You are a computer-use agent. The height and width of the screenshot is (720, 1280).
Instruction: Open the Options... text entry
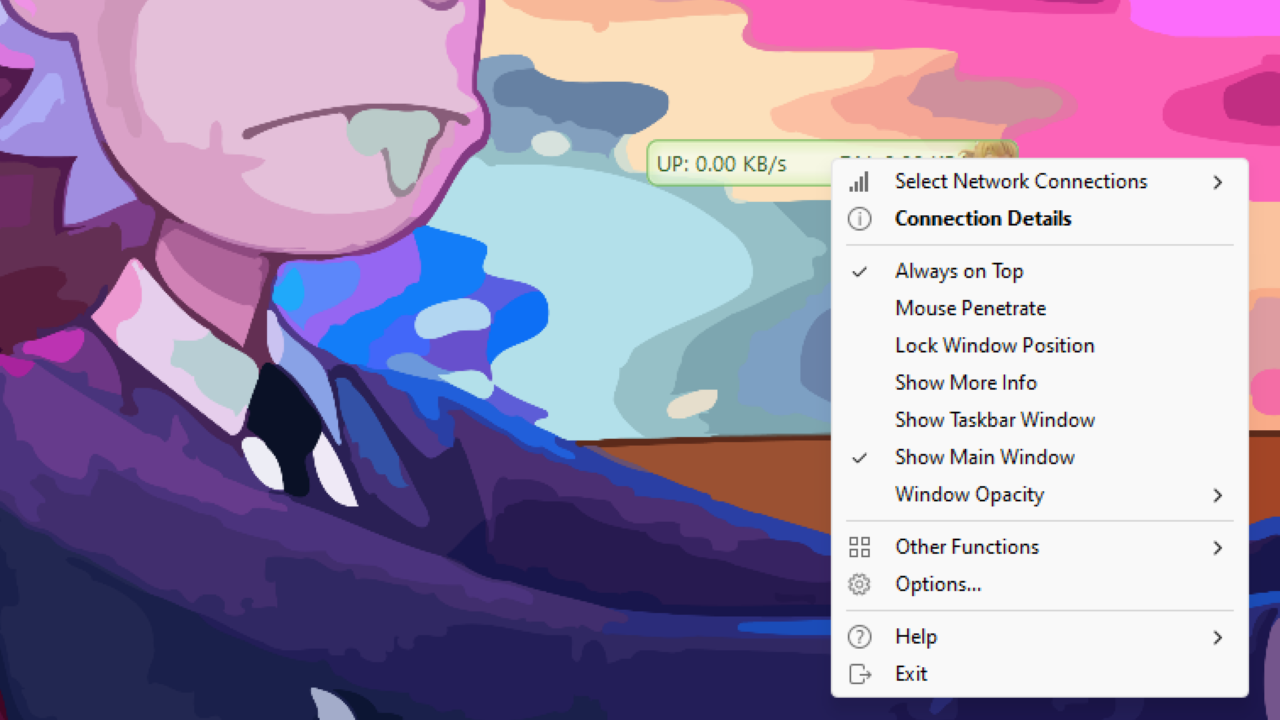[x=937, y=584]
